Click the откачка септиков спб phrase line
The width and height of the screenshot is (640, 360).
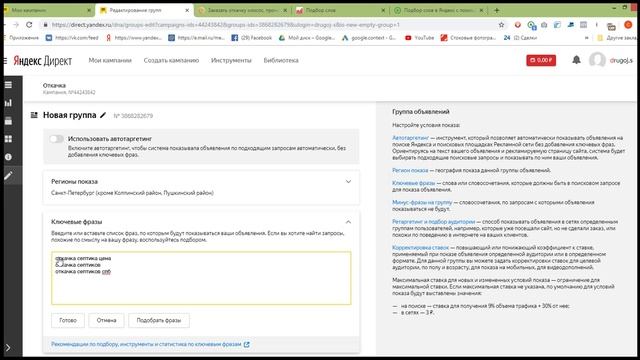[83, 271]
